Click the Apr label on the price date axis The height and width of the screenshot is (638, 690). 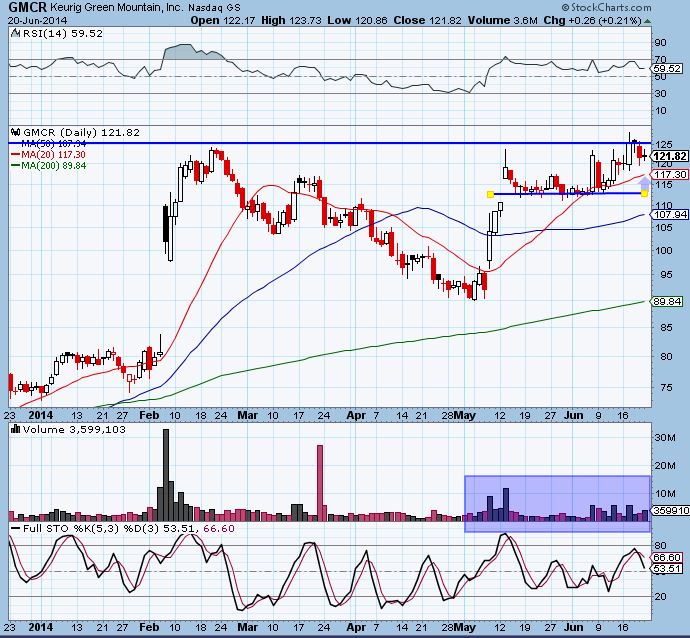point(356,415)
